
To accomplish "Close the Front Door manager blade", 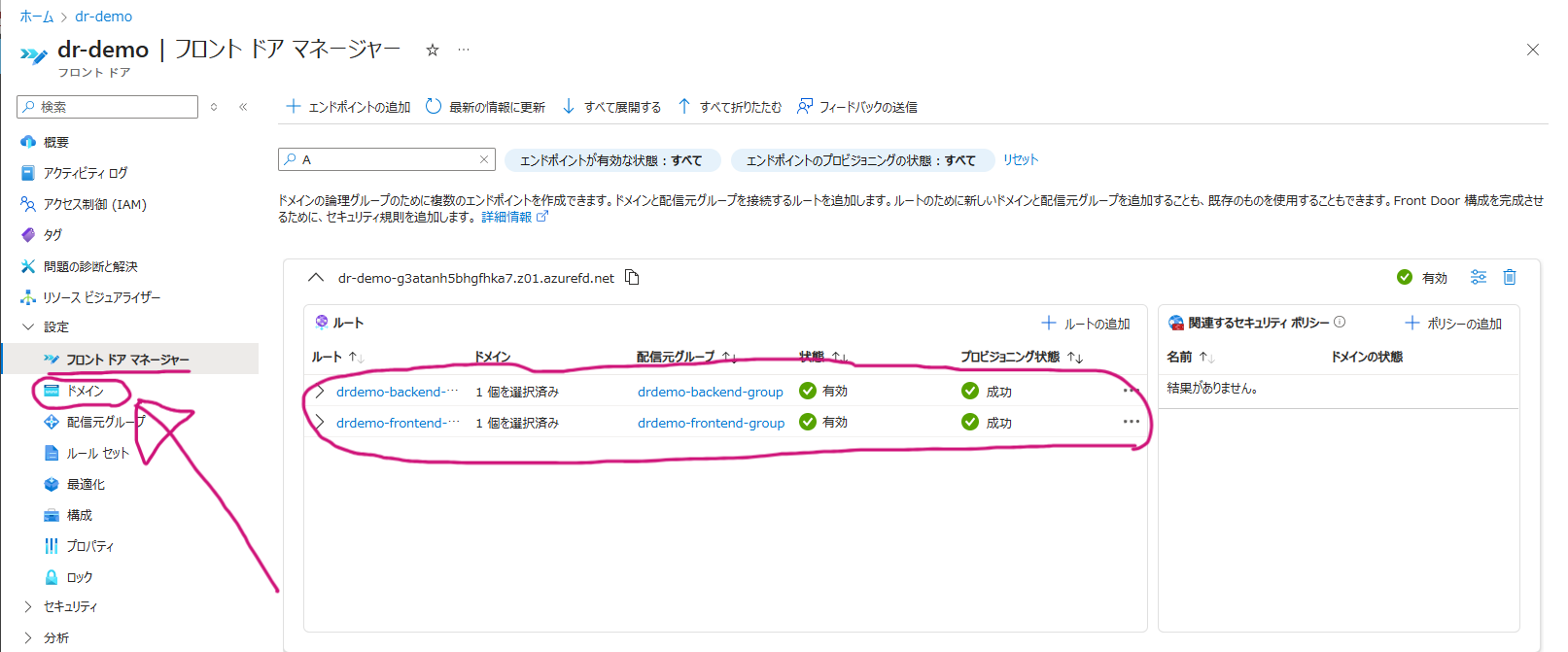I will coord(1533,50).
